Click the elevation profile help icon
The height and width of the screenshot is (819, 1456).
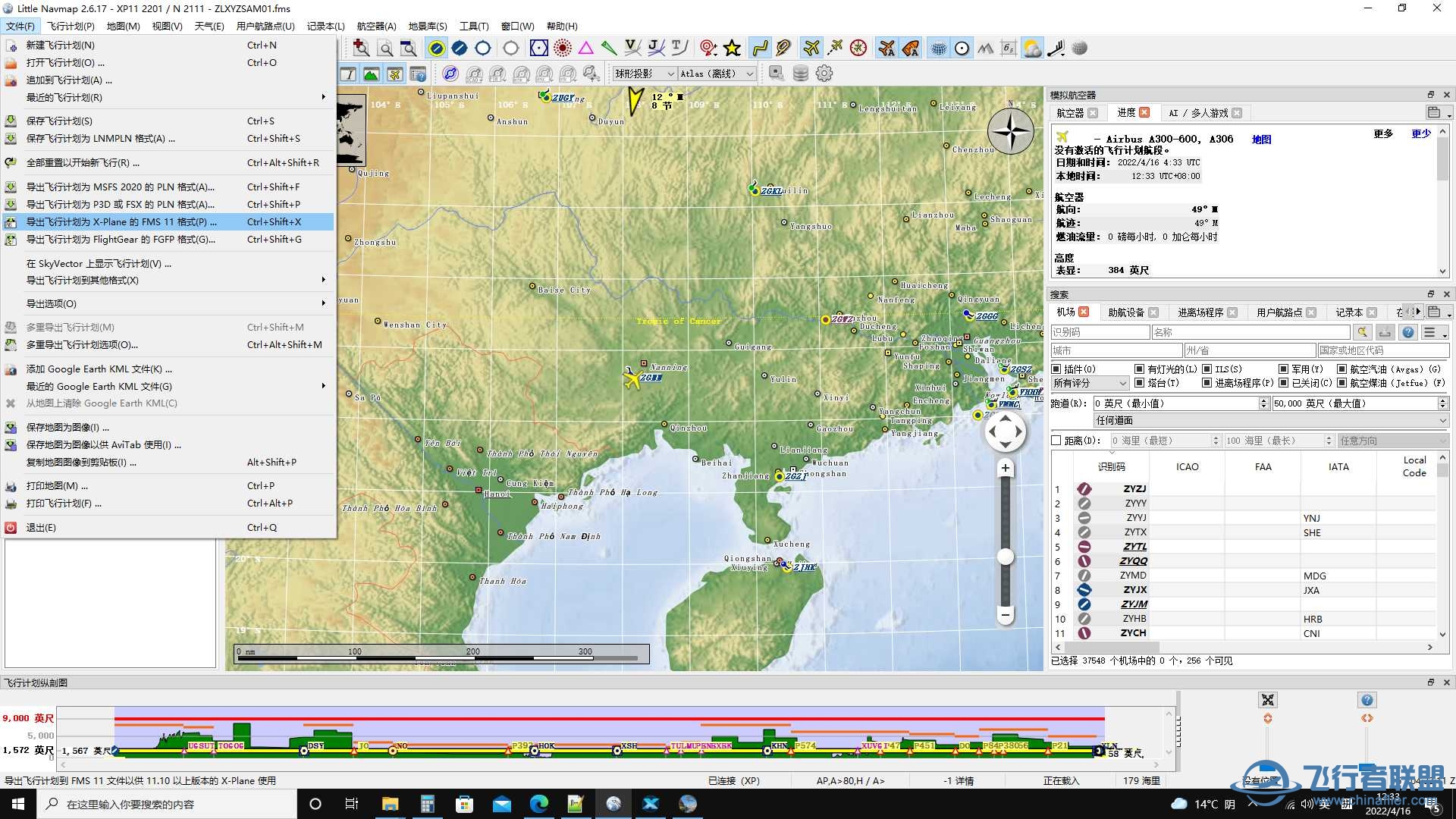pos(1367,701)
